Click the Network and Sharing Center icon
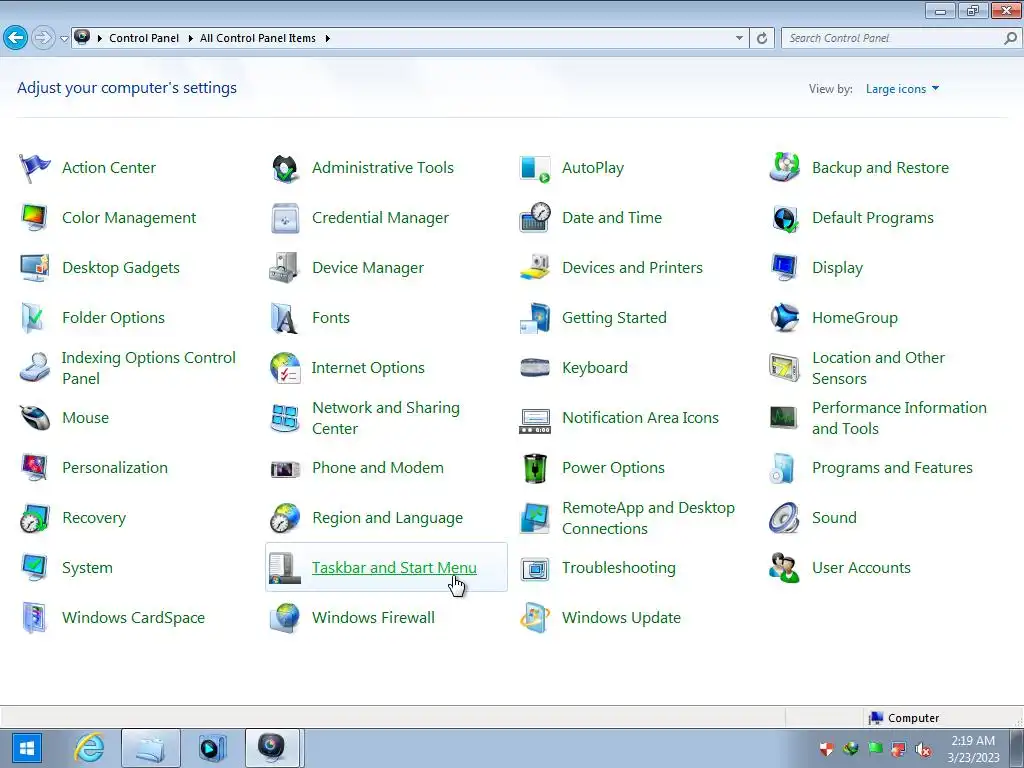 (x=285, y=418)
